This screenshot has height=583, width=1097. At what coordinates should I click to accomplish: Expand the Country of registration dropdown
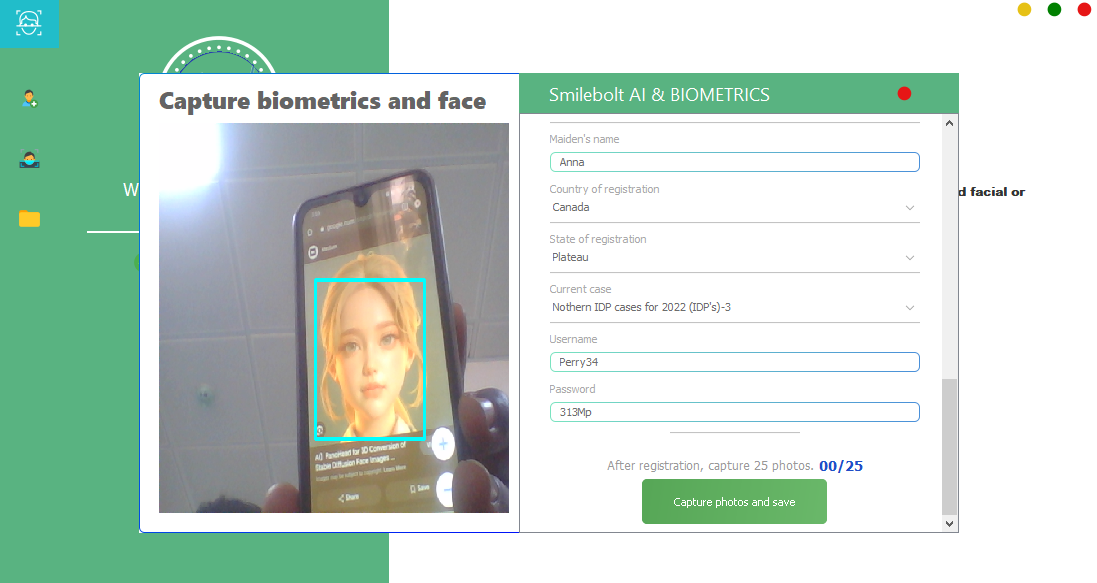[x=734, y=208]
